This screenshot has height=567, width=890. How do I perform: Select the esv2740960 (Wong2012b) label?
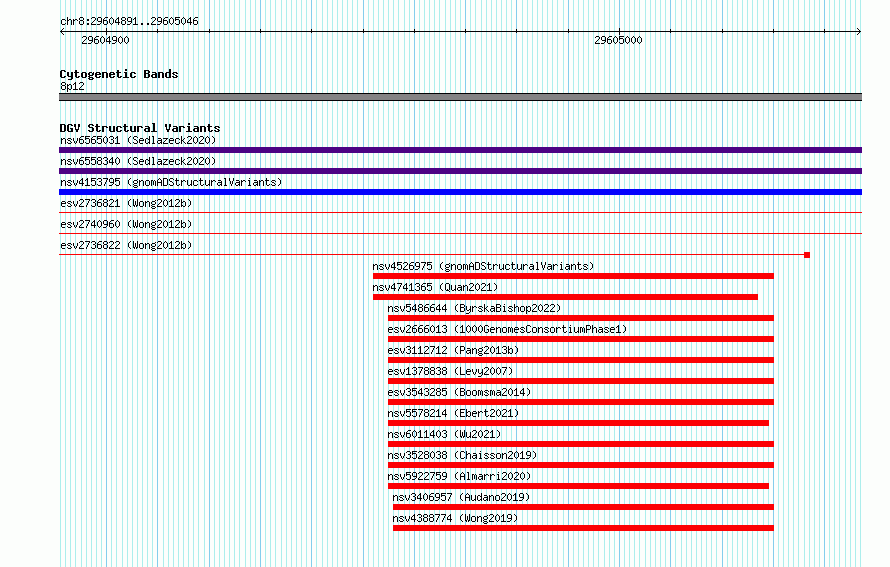coord(126,224)
